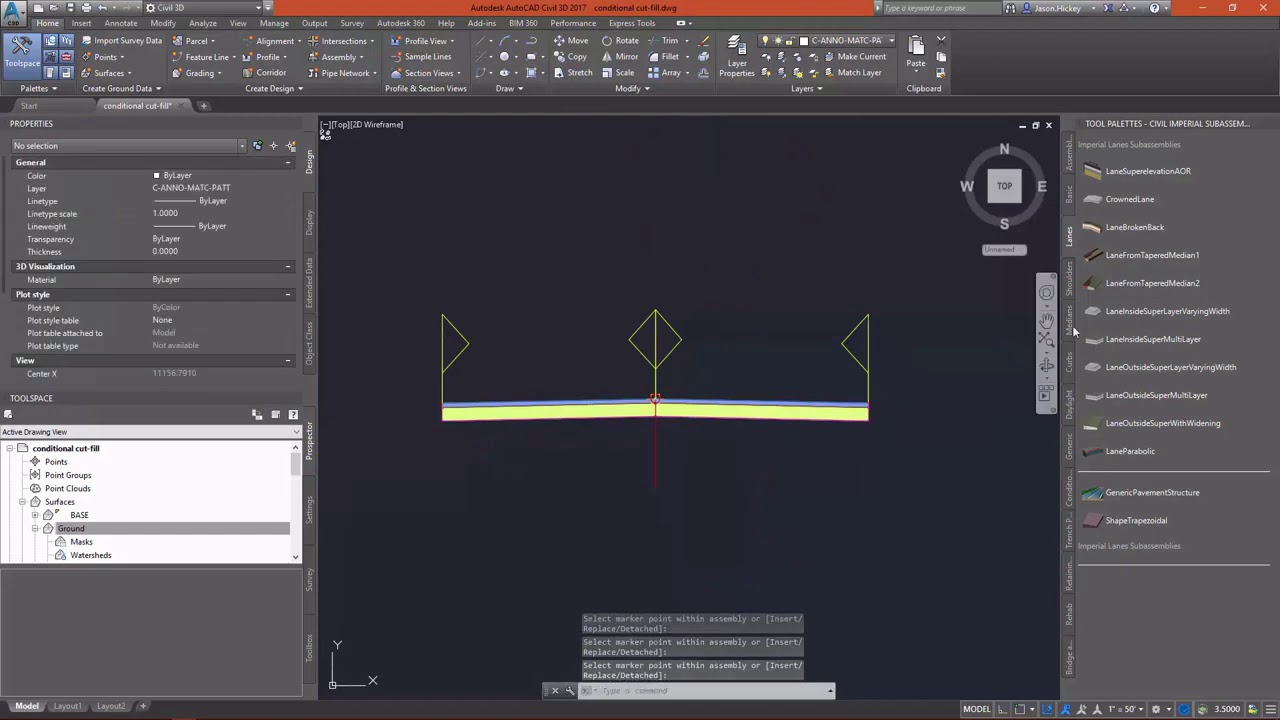Image resolution: width=1280 pixels, height=720 pixels.
Task: Select the Stretch tool
Action: pyautogui.click(x=573, y=73)
